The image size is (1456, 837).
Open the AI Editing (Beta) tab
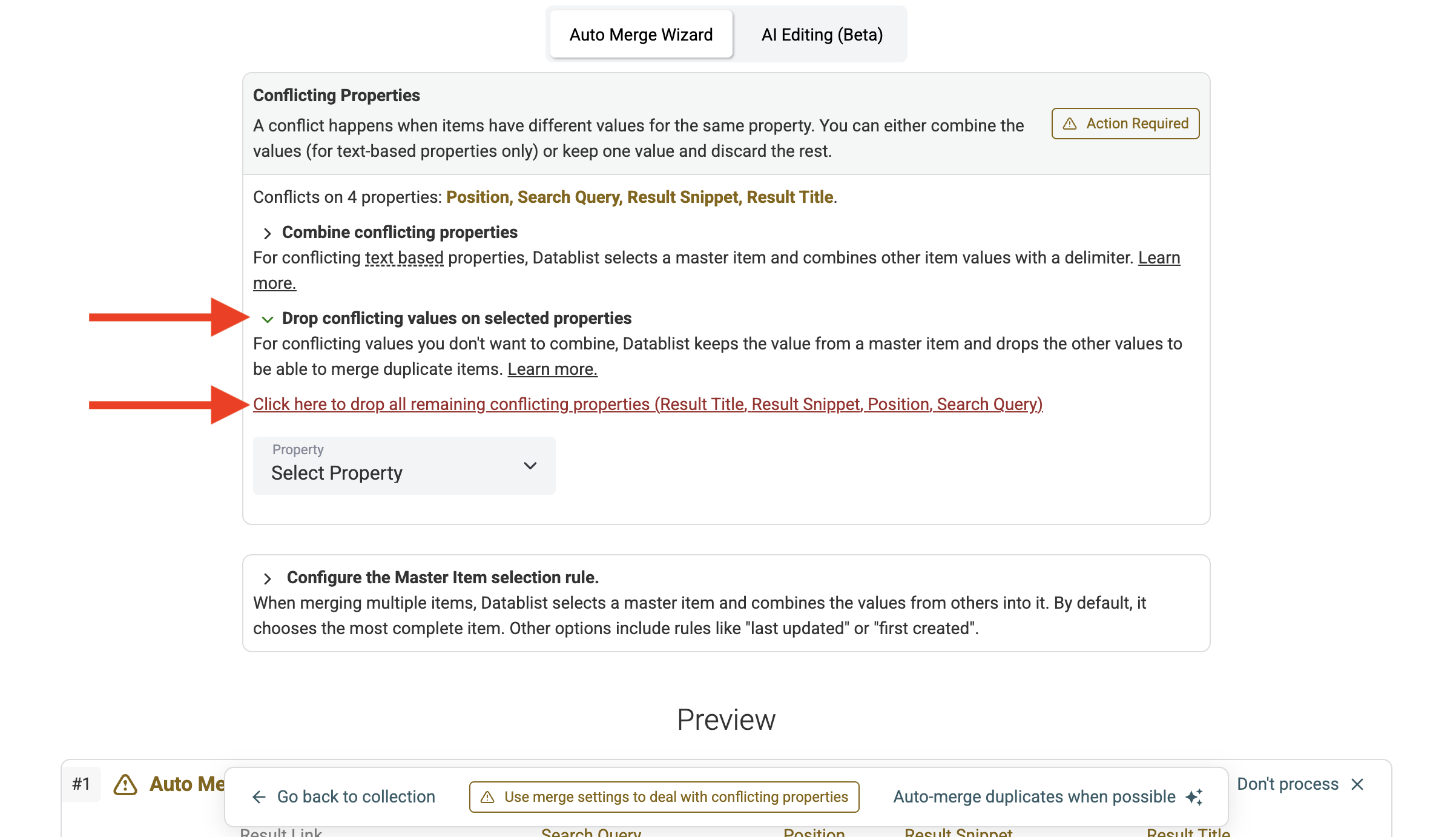822,35
